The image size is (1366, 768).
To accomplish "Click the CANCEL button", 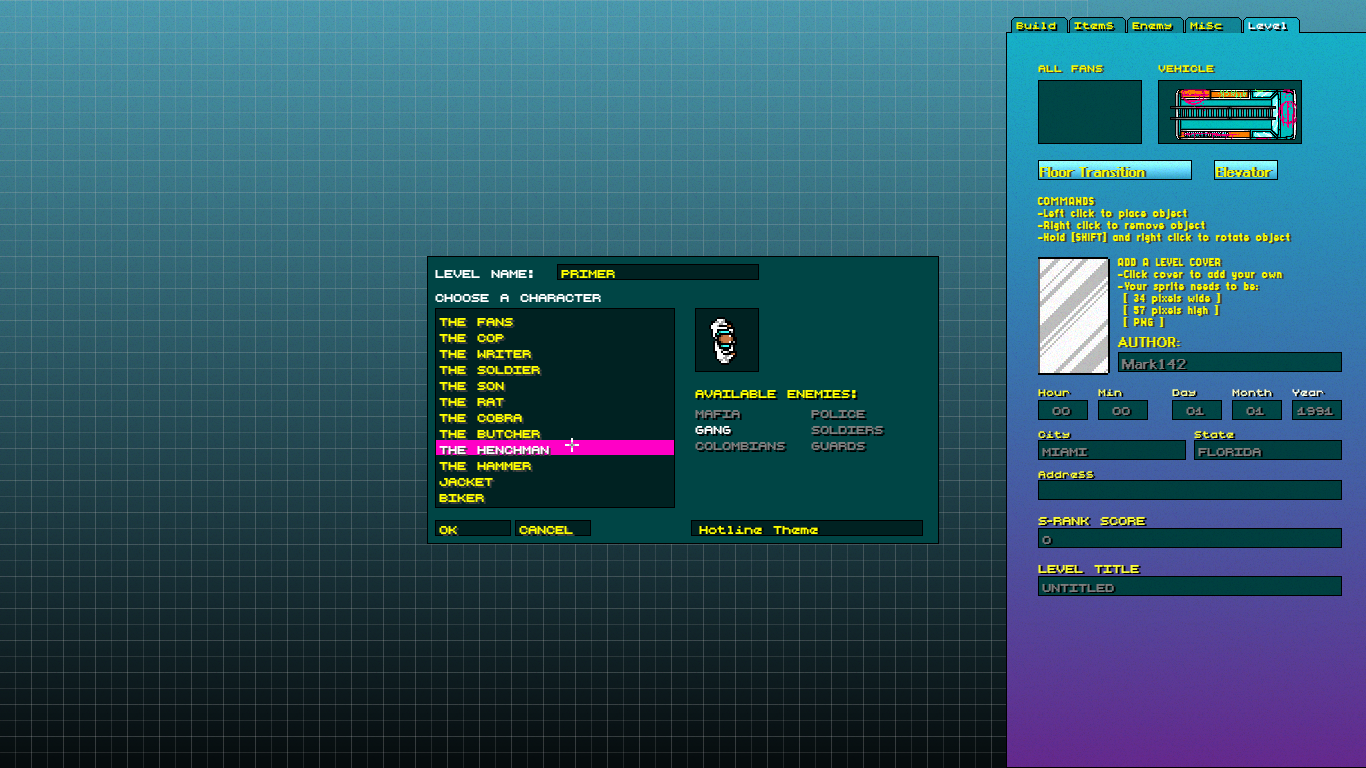I will coord(553,529).
